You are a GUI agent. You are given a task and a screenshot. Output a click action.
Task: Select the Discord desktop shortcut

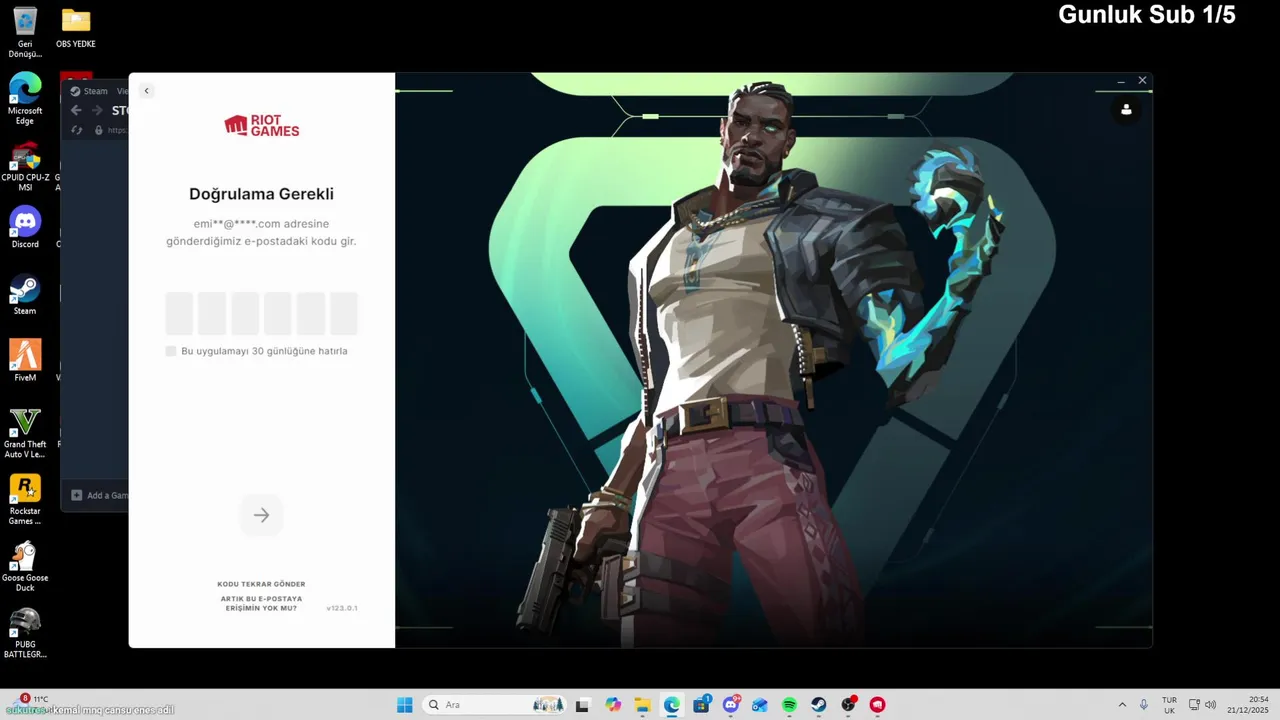coord(25,227)
